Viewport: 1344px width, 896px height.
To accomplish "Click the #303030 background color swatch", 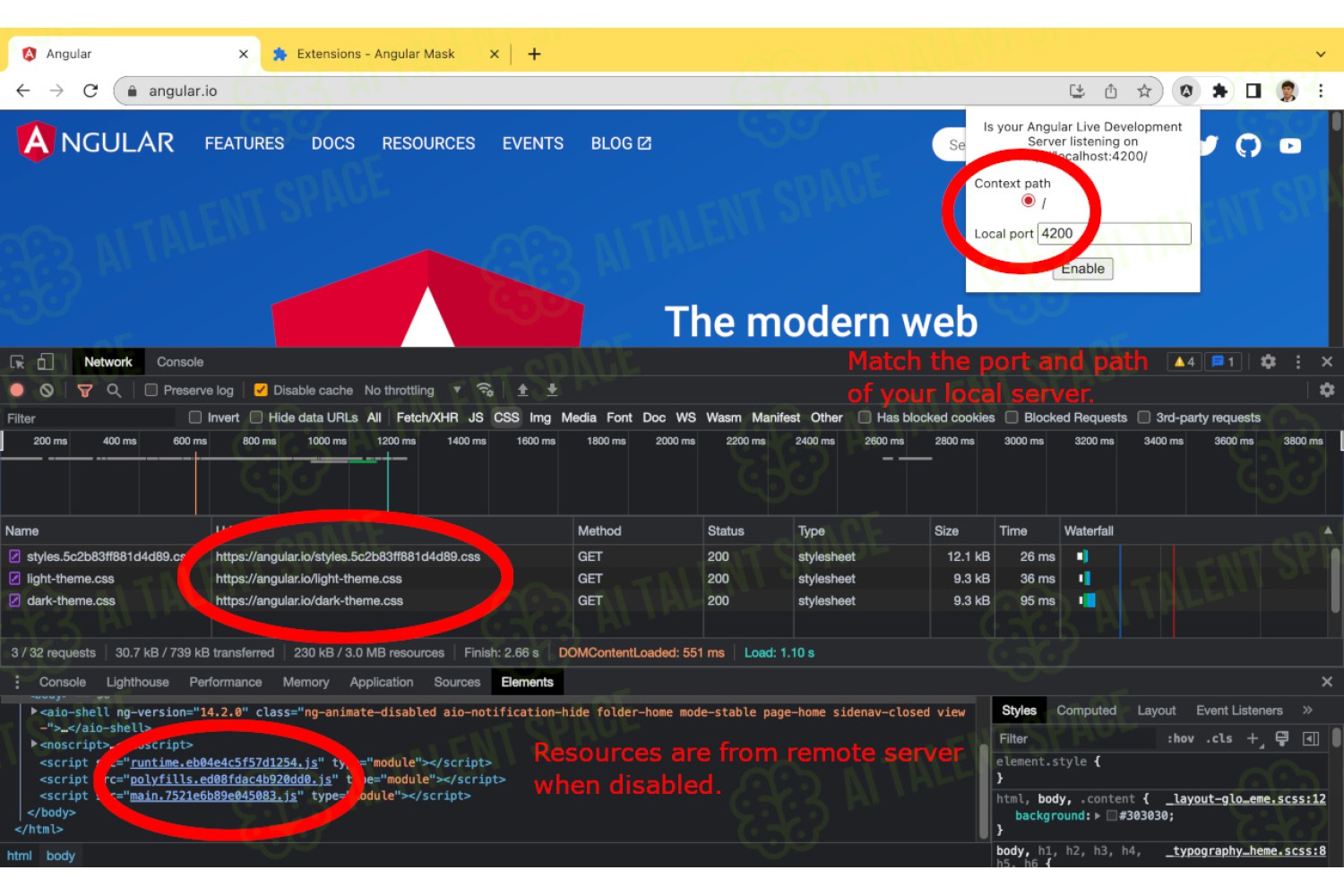I will tap(1112, 815).
